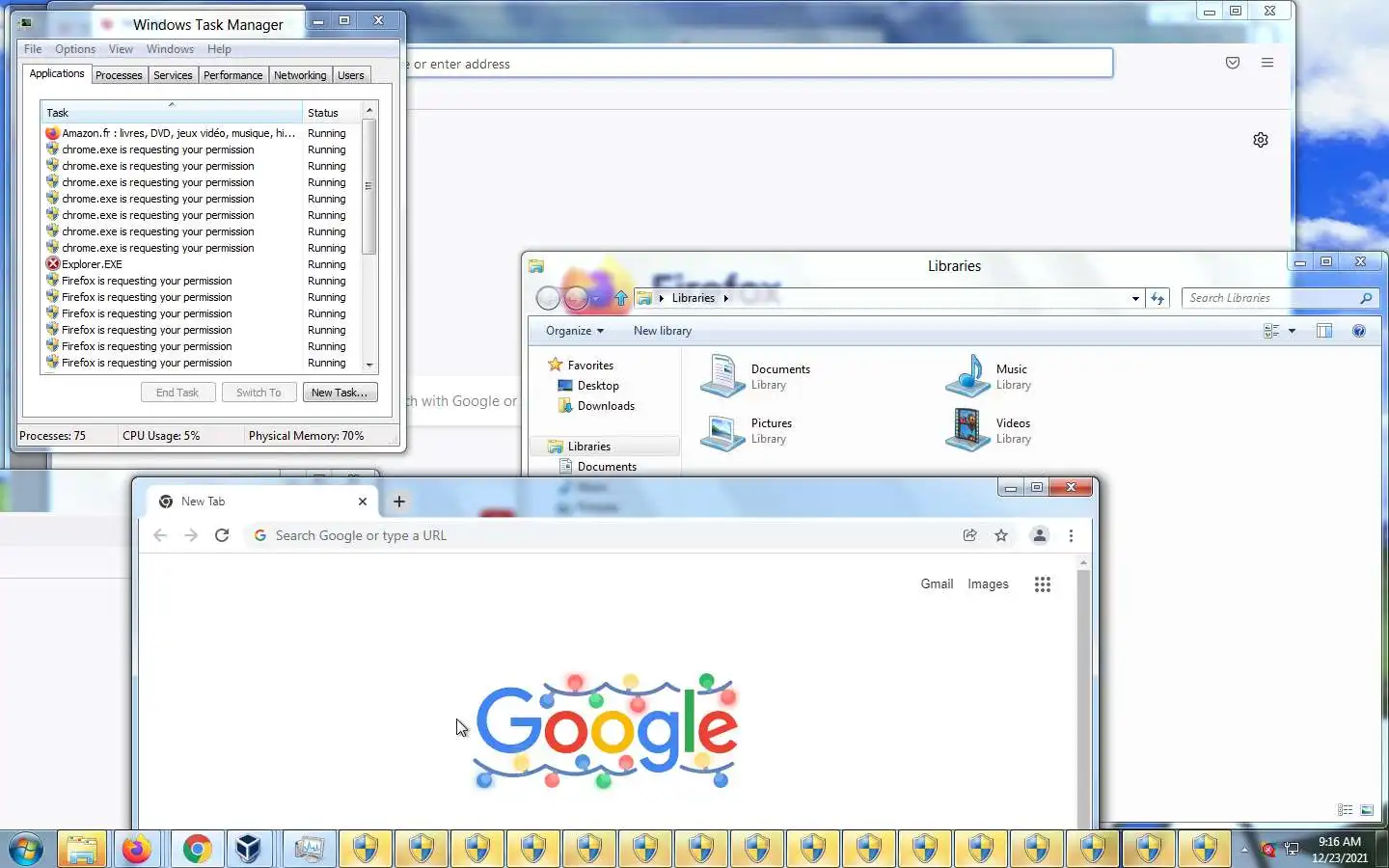Expand the Libraries breadcrumb arrow
Screen dimensions: 1389x868
pos(725,298)
